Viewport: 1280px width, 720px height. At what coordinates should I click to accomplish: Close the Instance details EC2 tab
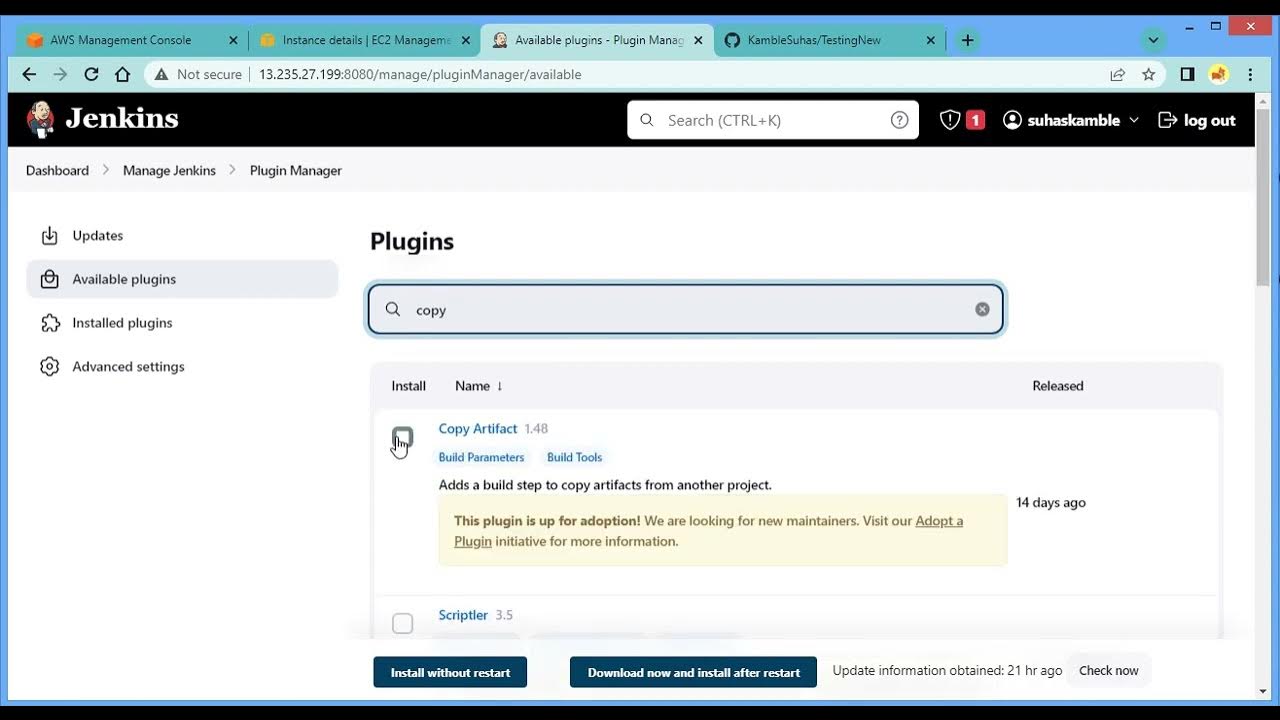pyautogui.click(x=465, y=41)
